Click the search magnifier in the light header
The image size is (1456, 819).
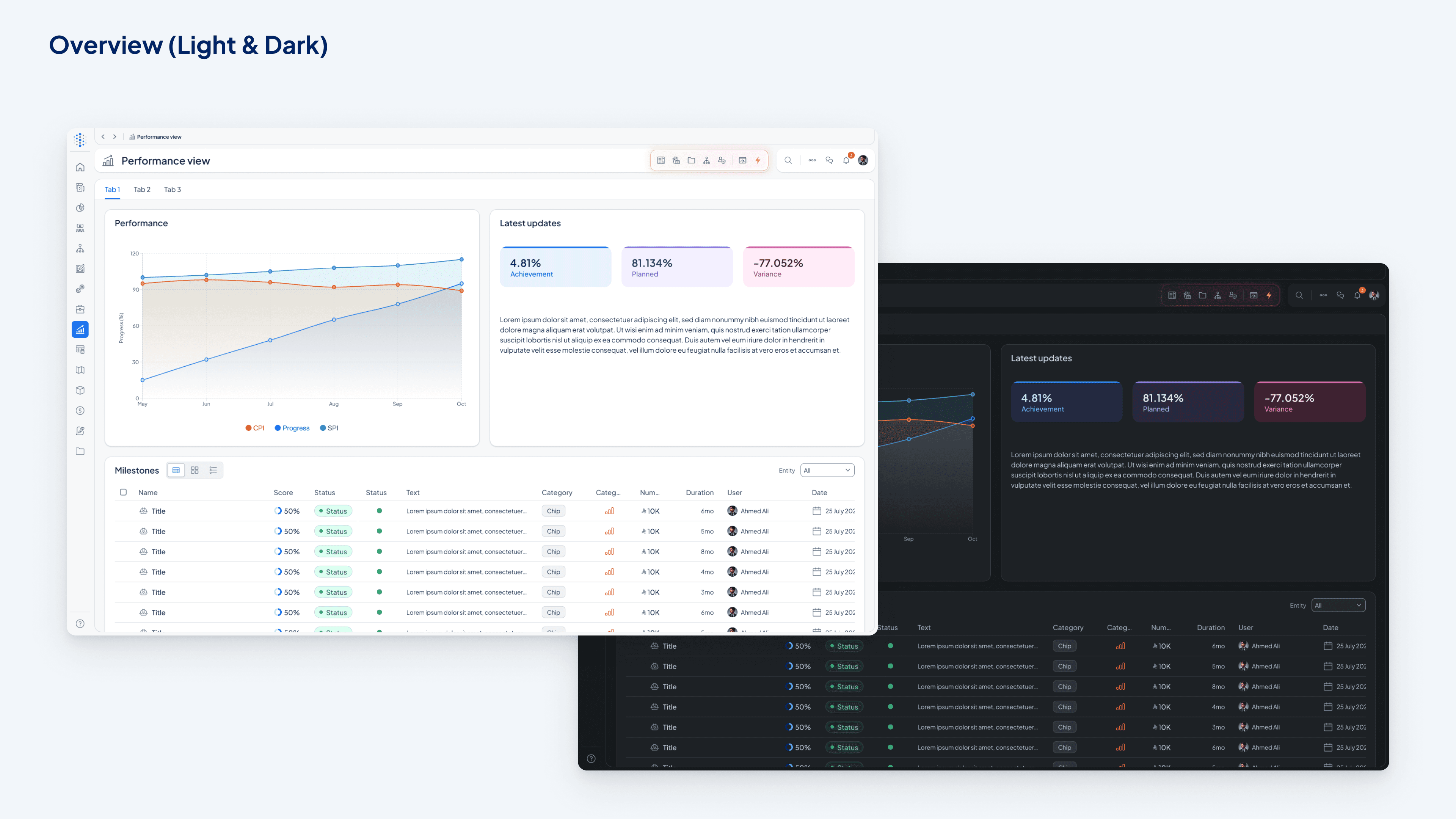pos(788,160)
